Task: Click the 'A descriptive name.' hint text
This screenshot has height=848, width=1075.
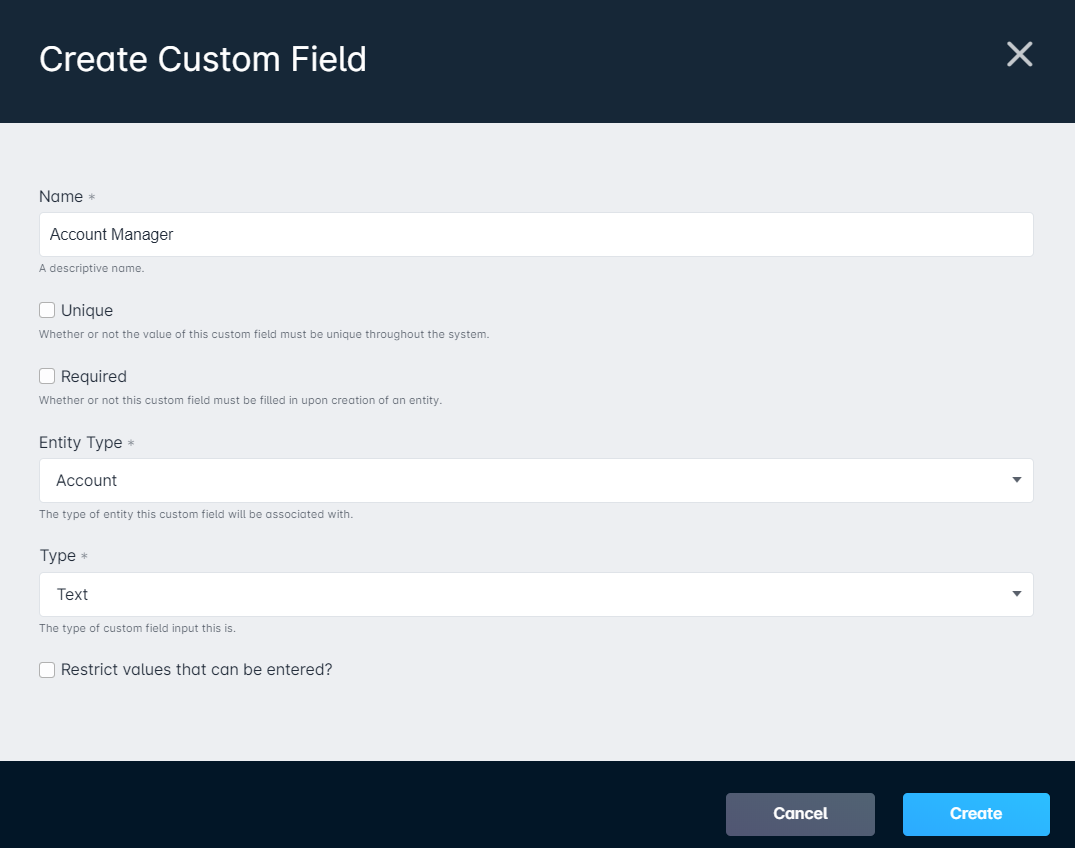Action: pos(91,268)
